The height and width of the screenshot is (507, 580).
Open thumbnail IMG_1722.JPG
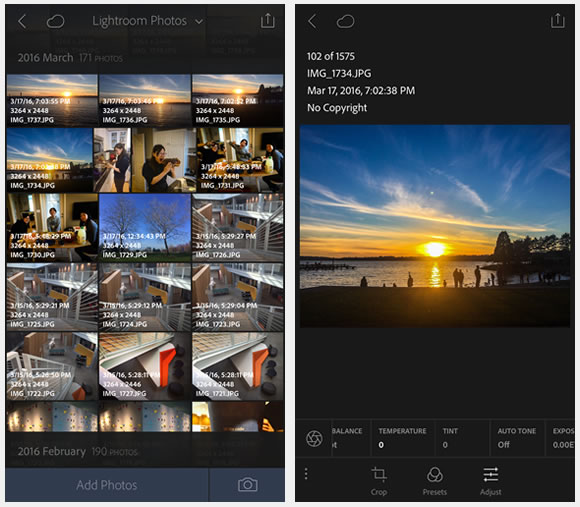tap(52, 366)
